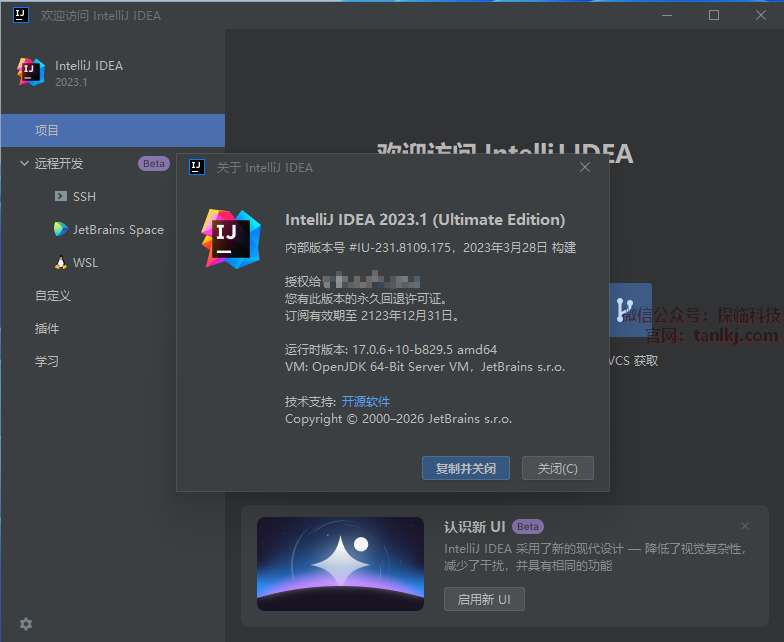This screenshot has width=784, height=642.
Task: Click IntelliJ IDEA logo in About dialog
Action: pos(231,238)
